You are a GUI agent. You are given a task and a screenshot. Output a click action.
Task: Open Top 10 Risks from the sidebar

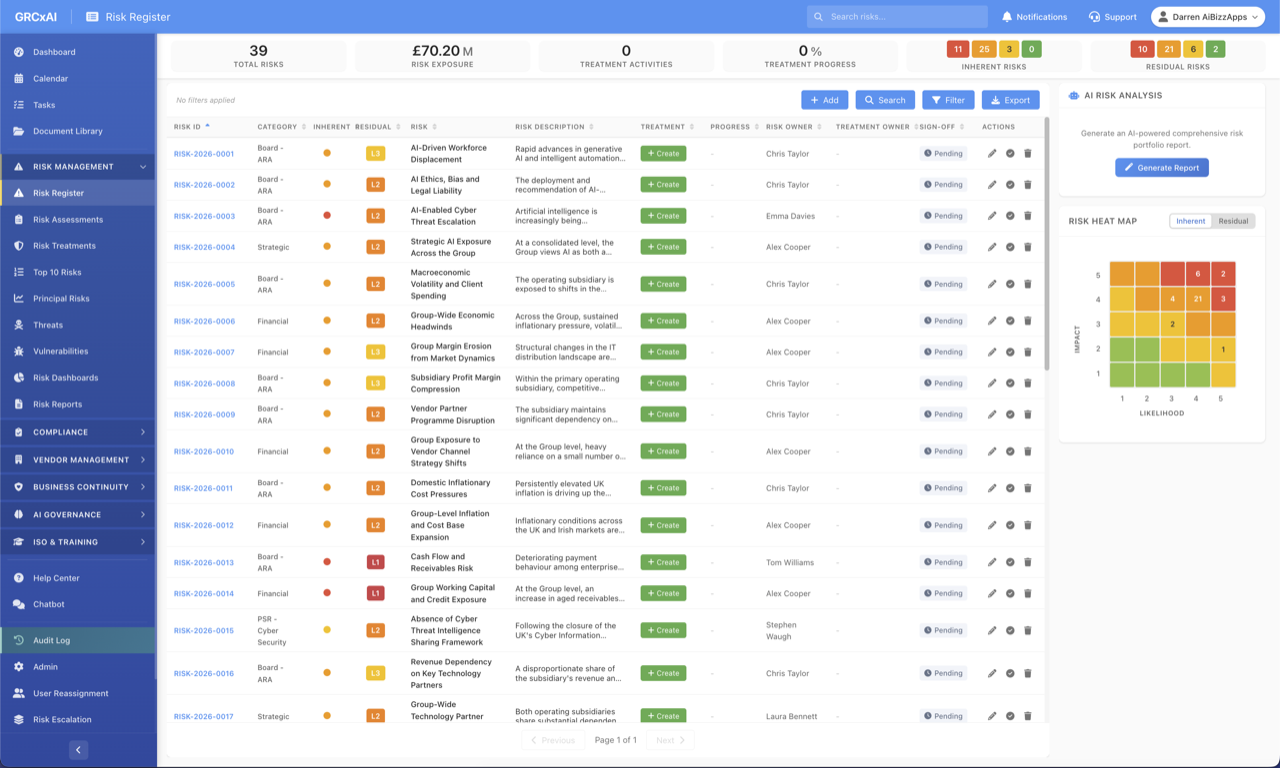pyautogui.click(x=57, y=272)
